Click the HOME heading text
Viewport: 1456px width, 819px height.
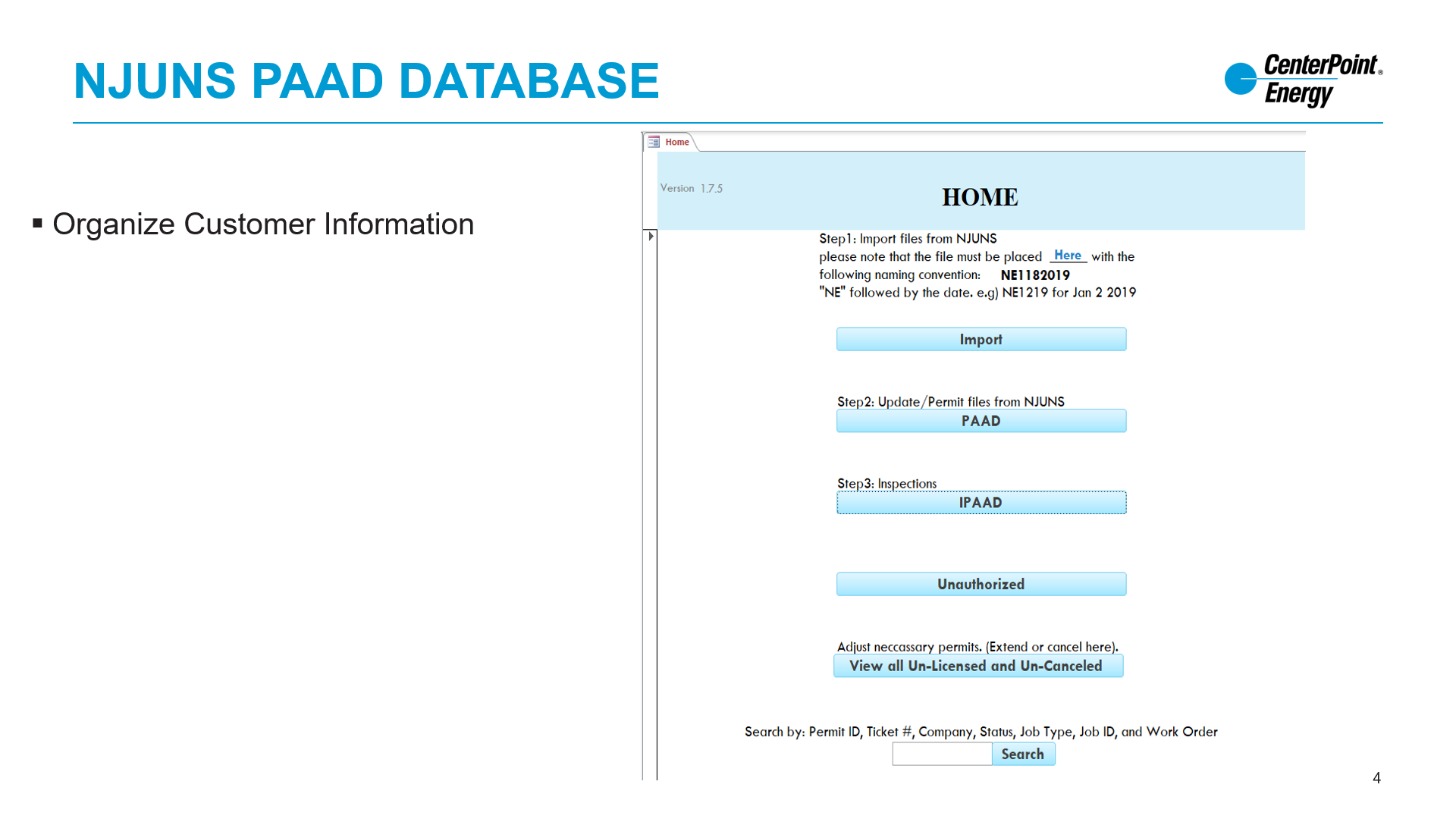coord(980,197)
